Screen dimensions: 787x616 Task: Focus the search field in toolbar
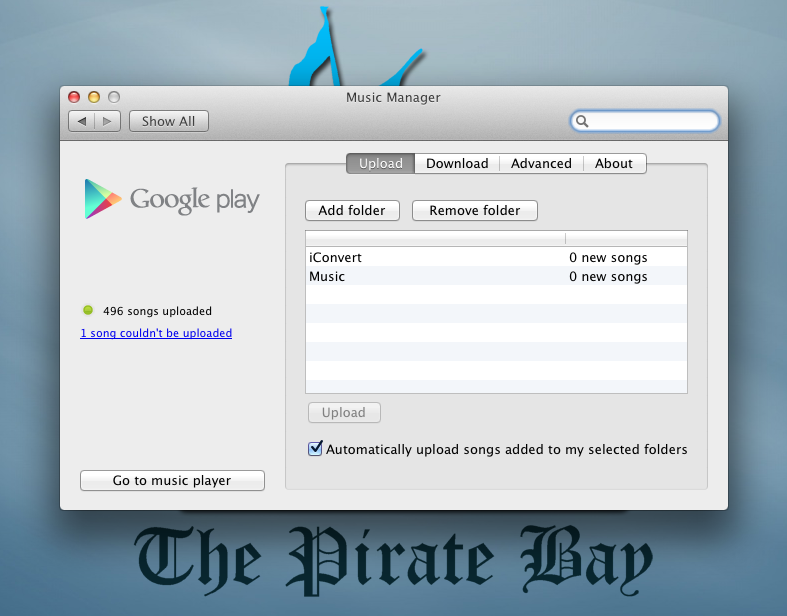644,121
